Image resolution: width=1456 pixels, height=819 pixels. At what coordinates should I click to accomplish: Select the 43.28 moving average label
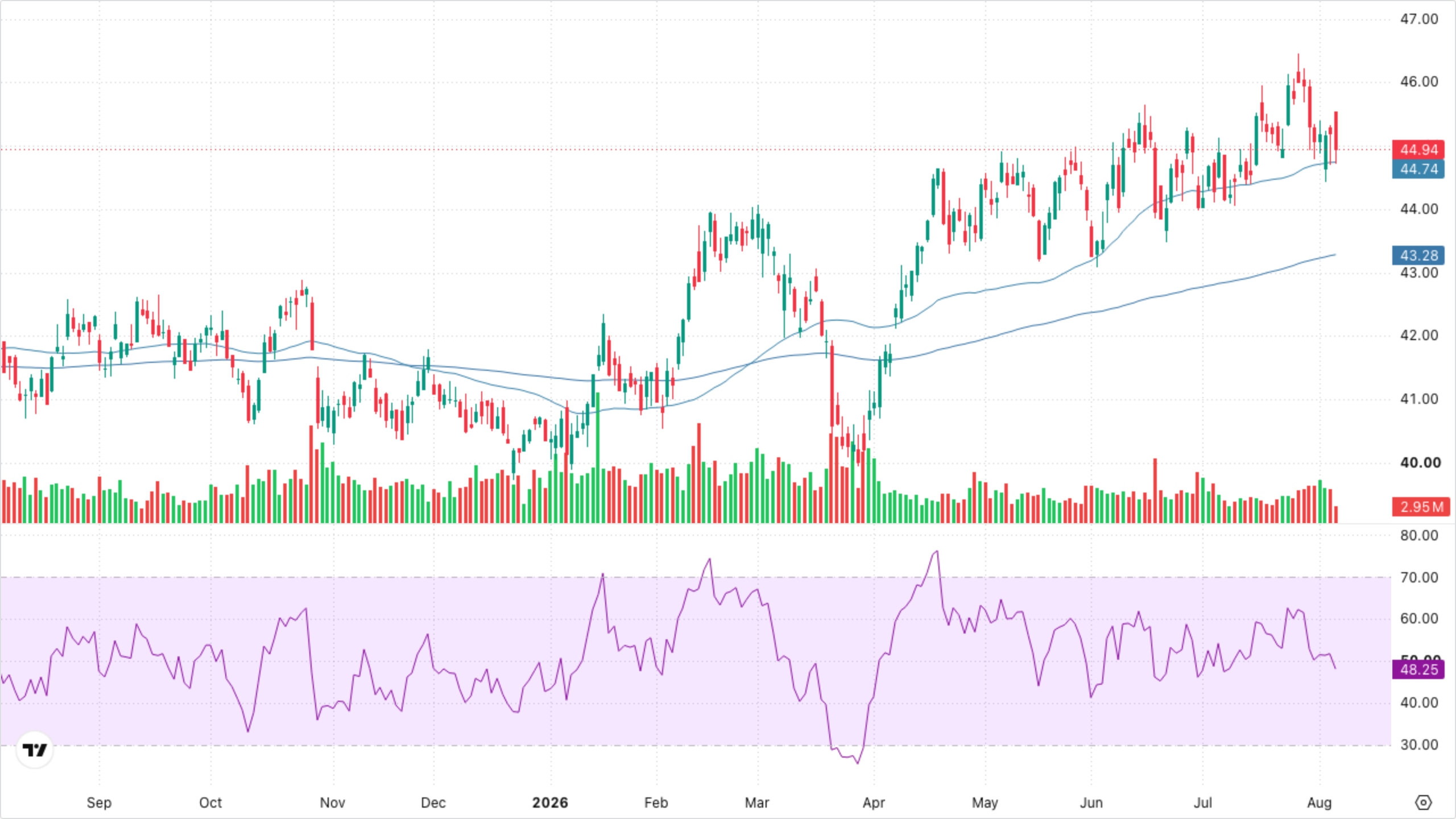tap(1418, 255)
